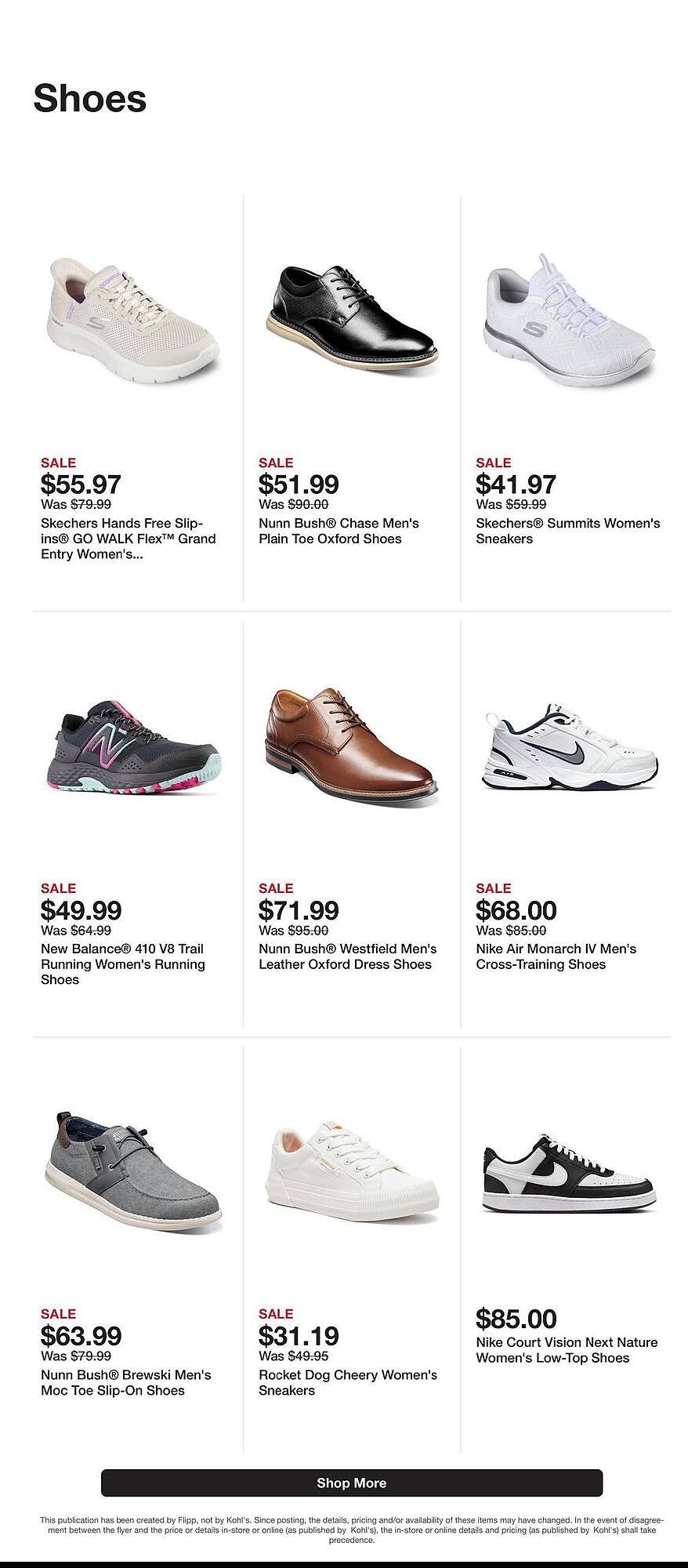Click New Balance 410 V8 Trail title
This screenshot has height=1568, width=688.
(122, 964)
